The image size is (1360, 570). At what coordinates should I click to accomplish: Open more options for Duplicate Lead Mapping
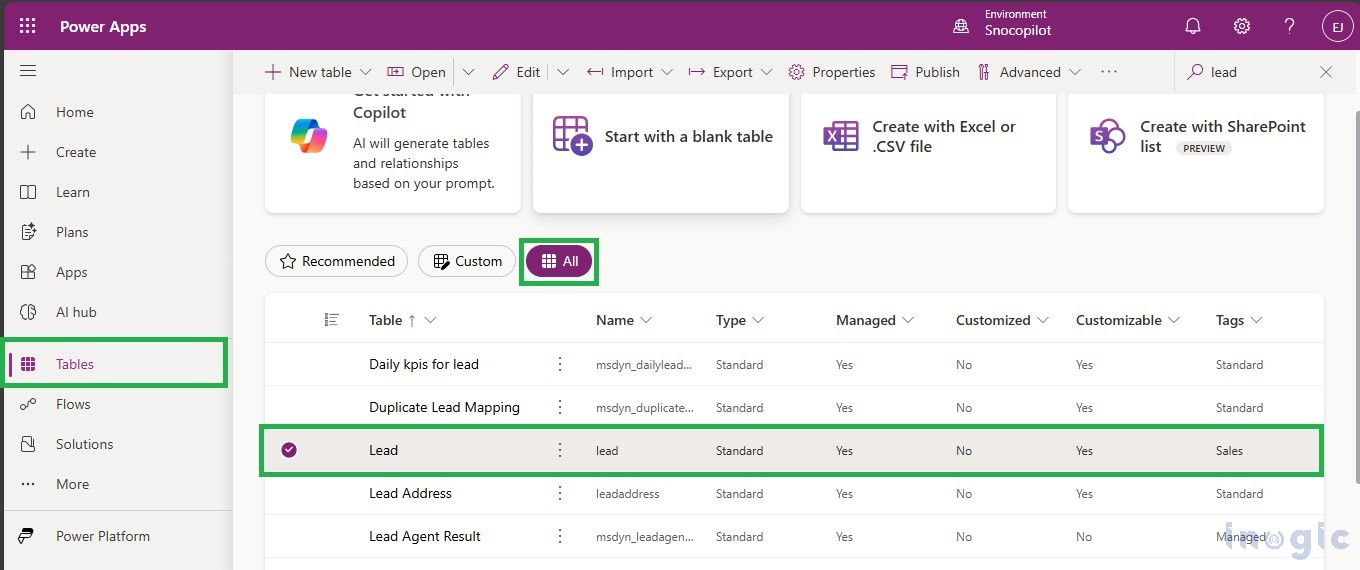[560, 407]
